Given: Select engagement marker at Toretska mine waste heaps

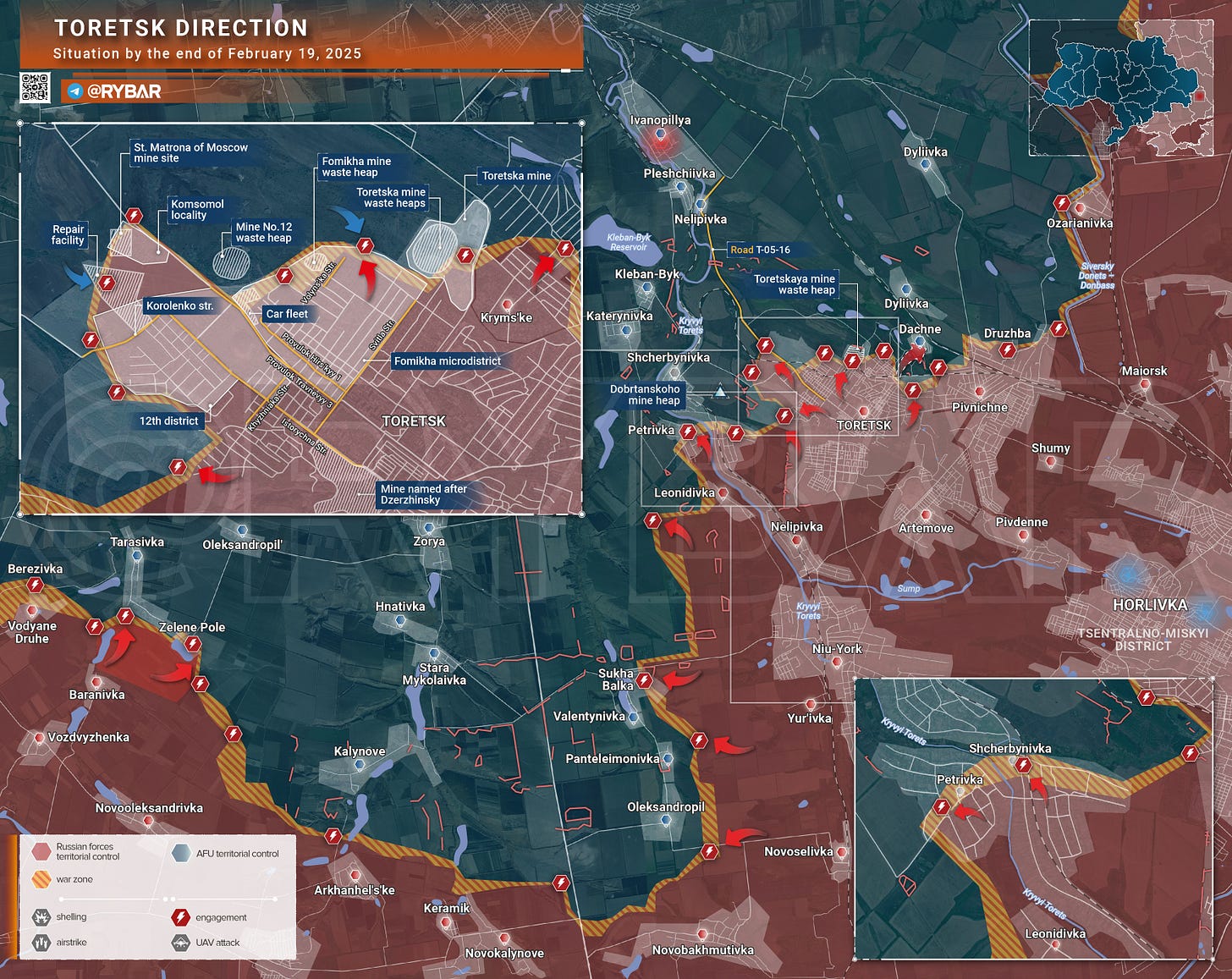Looking at the screenshot, I should coord(465,255).
